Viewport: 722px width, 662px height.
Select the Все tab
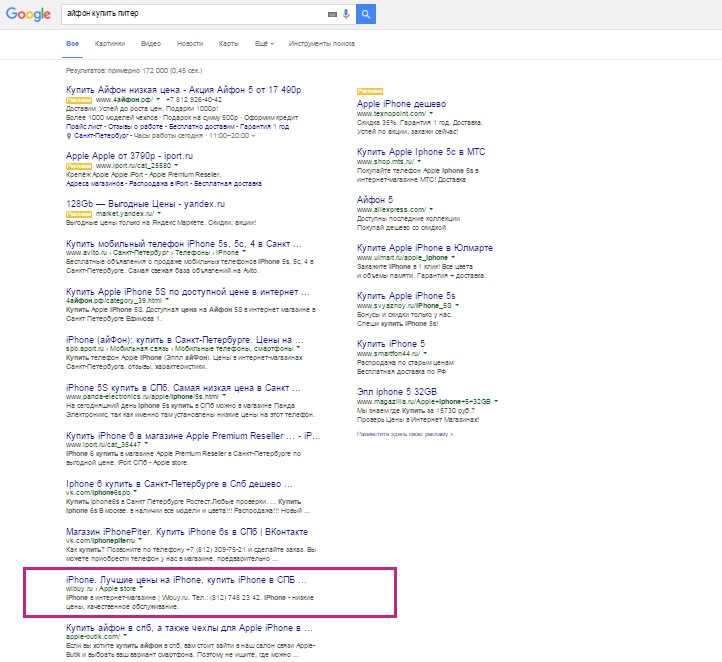72,44
